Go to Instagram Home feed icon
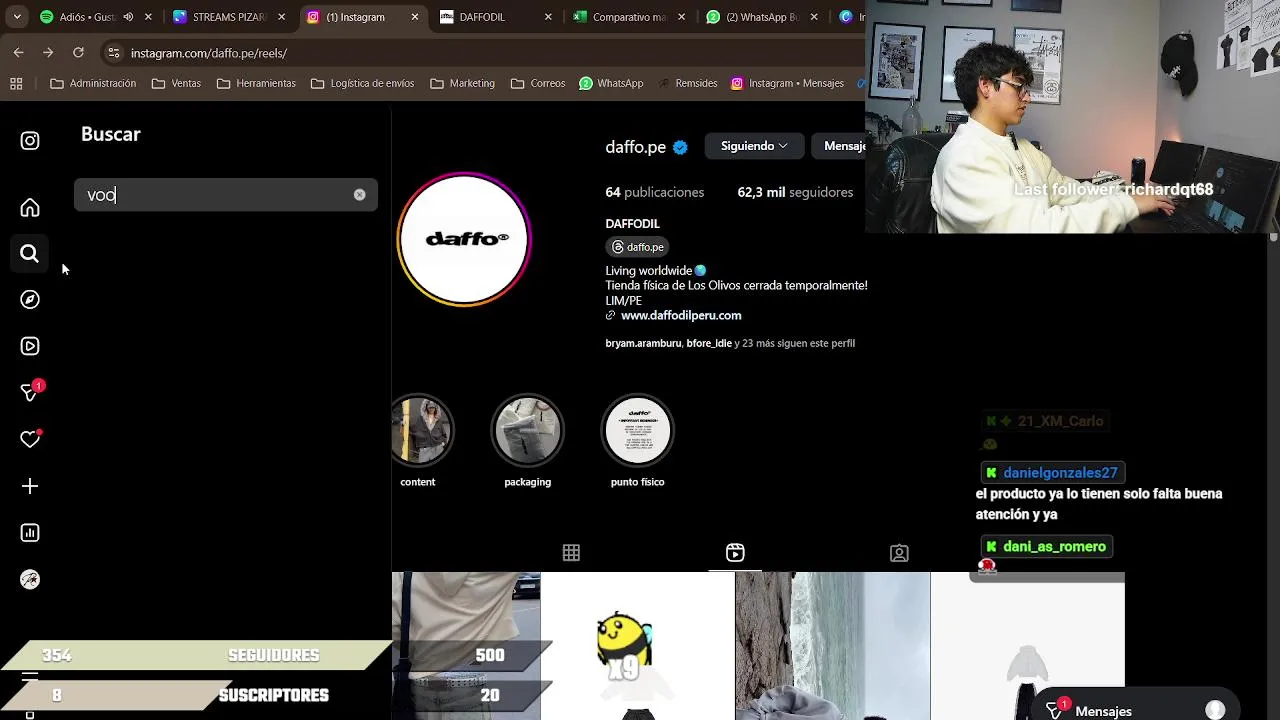 click(30, 208)
